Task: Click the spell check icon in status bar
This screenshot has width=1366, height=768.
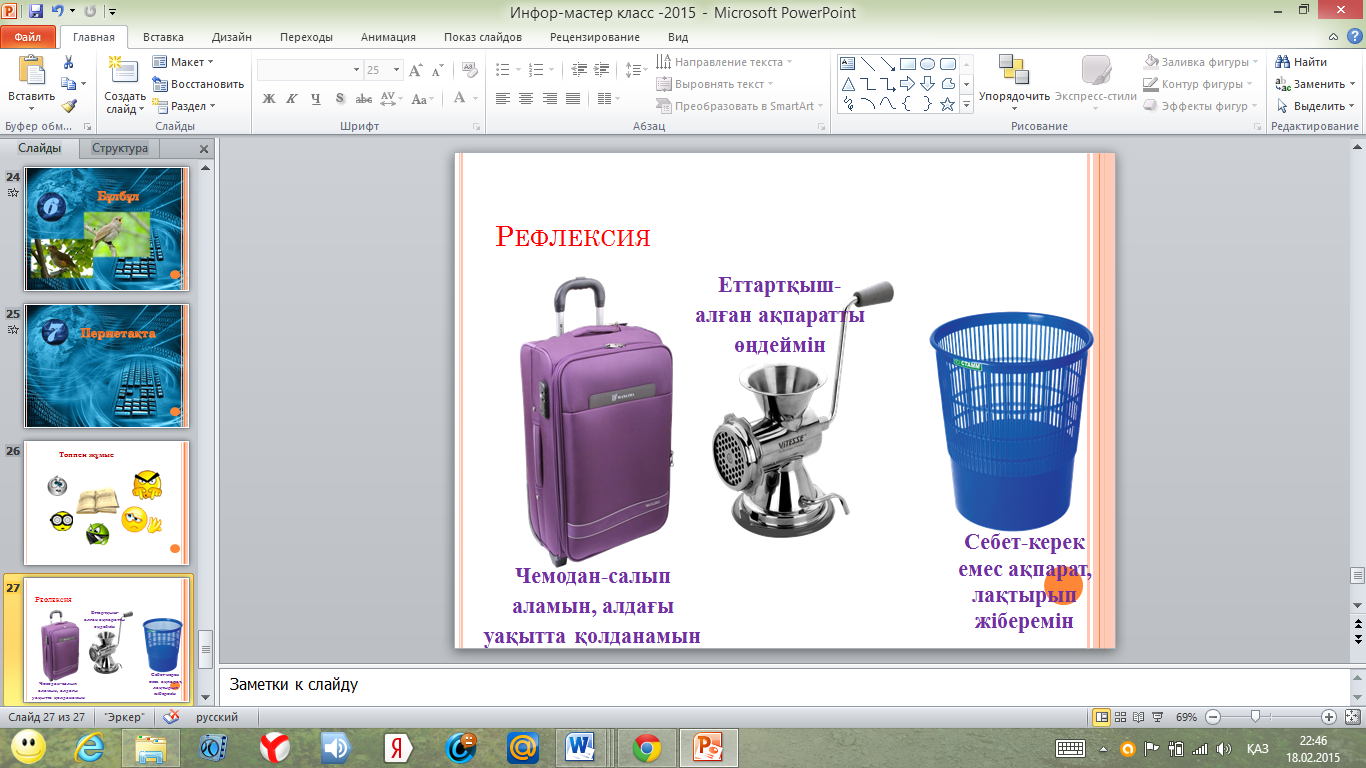Action: [x=172, y=717]
